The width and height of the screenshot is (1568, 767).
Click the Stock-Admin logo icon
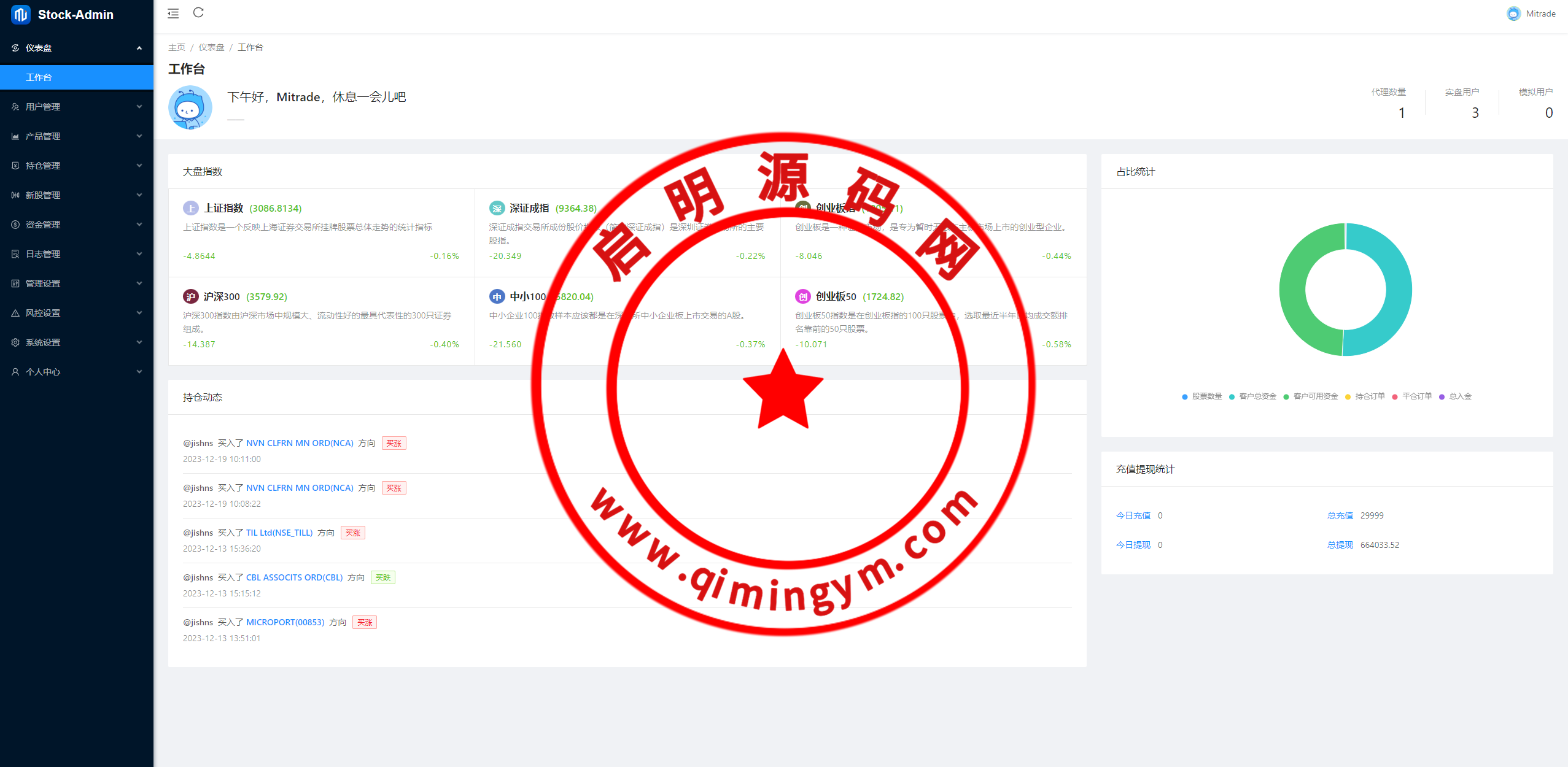tap(20, 15)
